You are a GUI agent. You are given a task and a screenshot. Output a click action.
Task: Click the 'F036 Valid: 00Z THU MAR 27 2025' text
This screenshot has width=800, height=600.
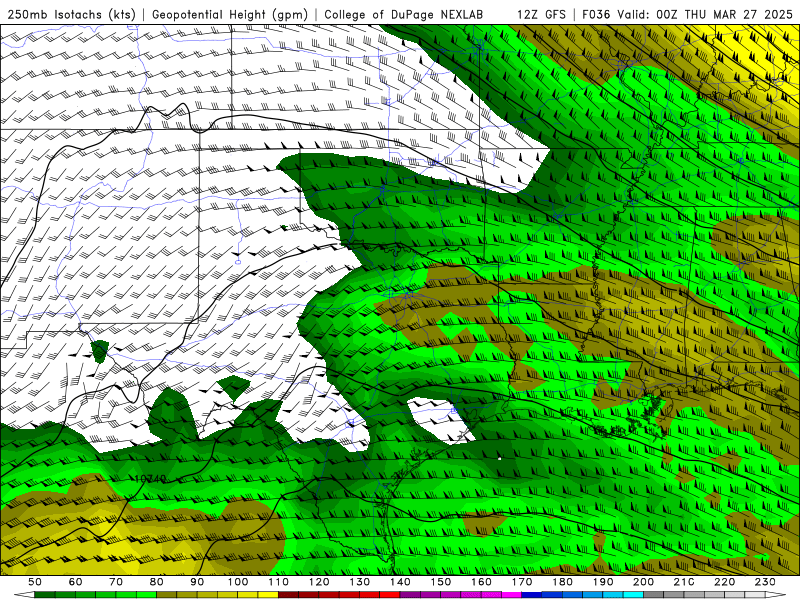tap(687, 15)
